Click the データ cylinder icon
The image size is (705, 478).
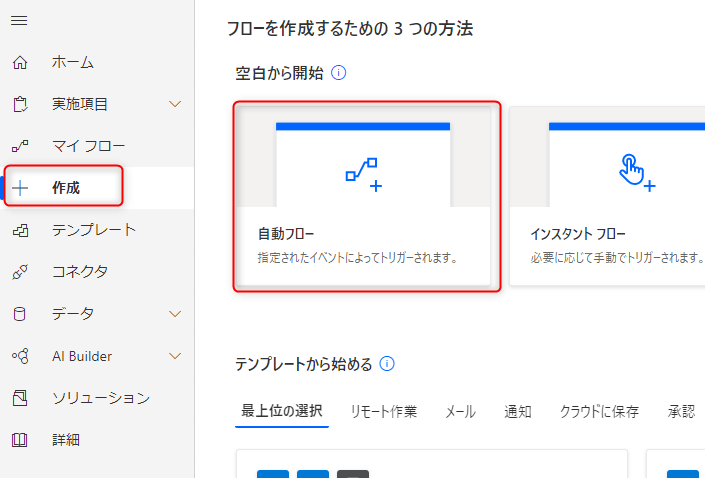click(20, 314)
